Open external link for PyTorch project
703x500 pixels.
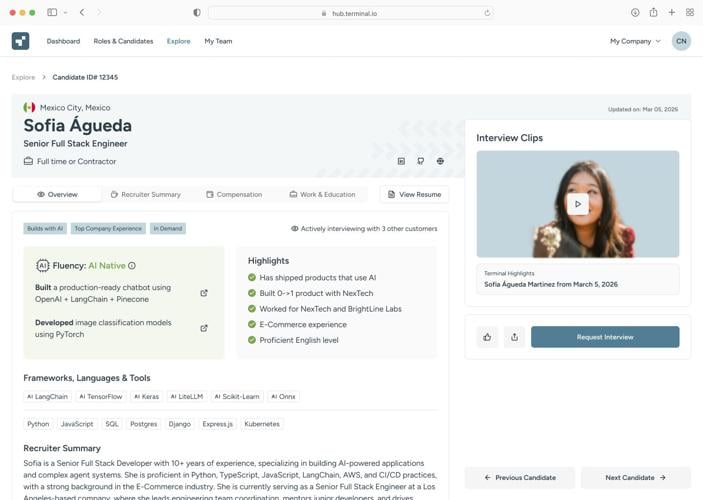204,328
